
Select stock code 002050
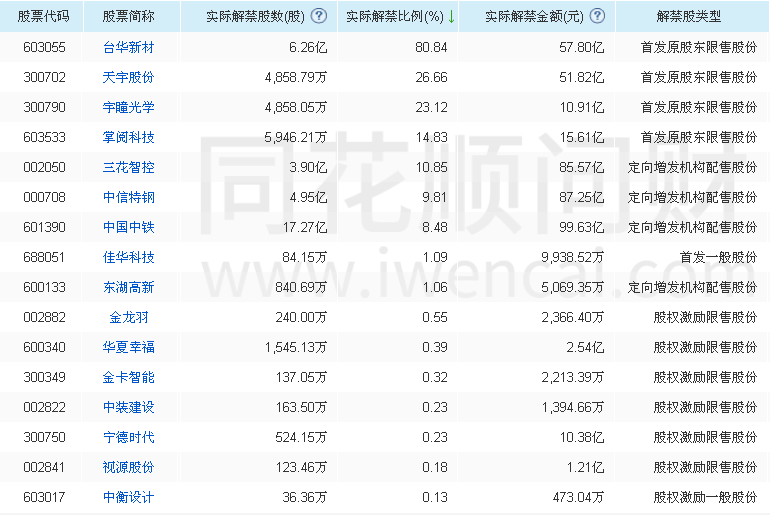click(x=44, y=167)
